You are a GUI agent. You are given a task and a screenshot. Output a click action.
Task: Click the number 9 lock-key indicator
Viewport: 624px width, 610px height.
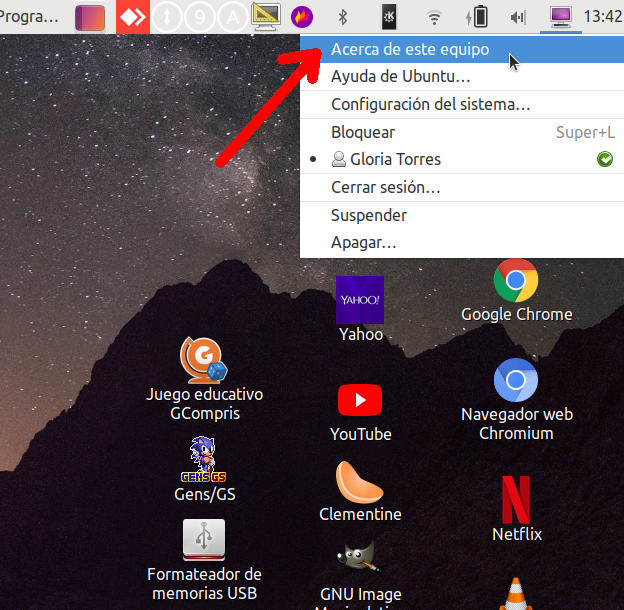pos(200,17)
